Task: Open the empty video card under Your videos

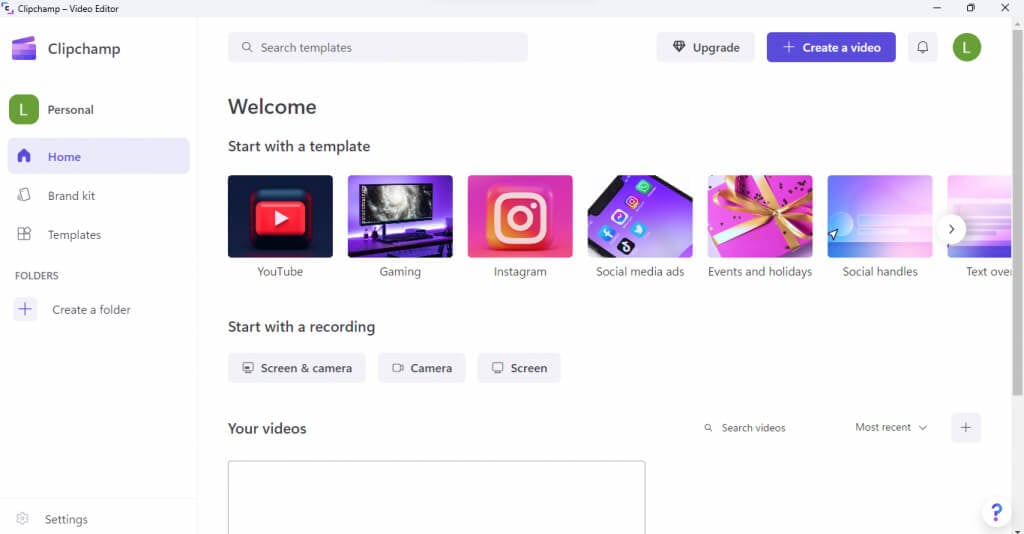Action: pyautogui.click(x=436, y=497)
